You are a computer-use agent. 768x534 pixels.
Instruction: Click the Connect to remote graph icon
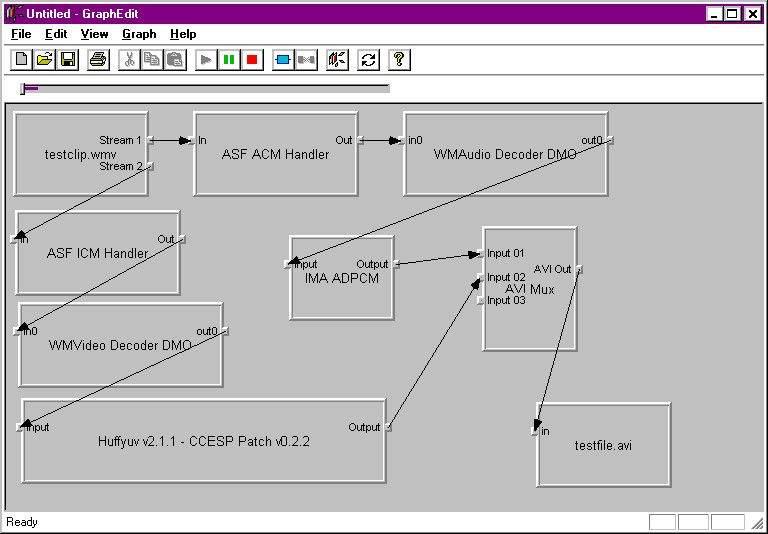(337, 60)
